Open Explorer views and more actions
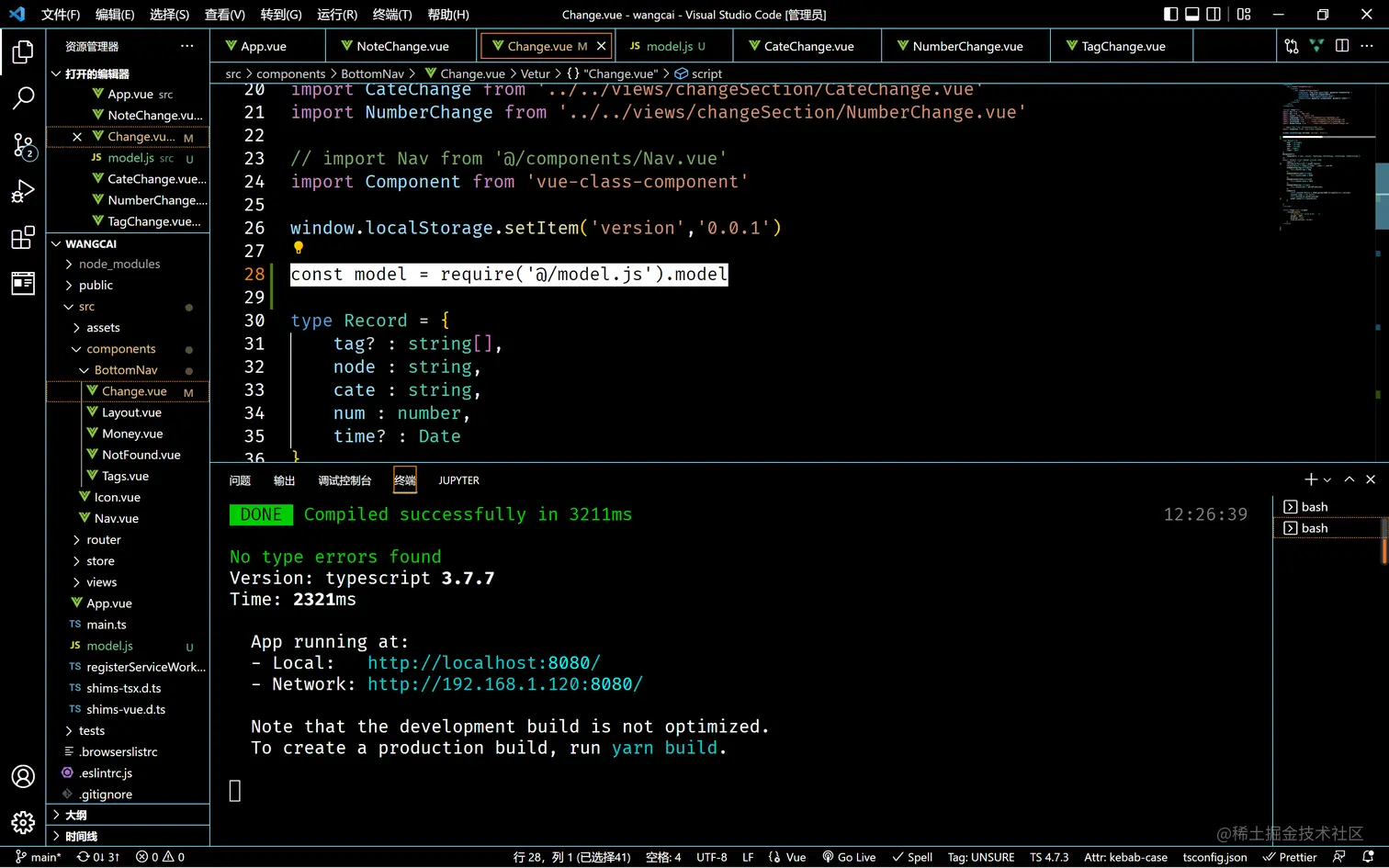This screenshot has height=868, width=1389. tap(187, 46)
